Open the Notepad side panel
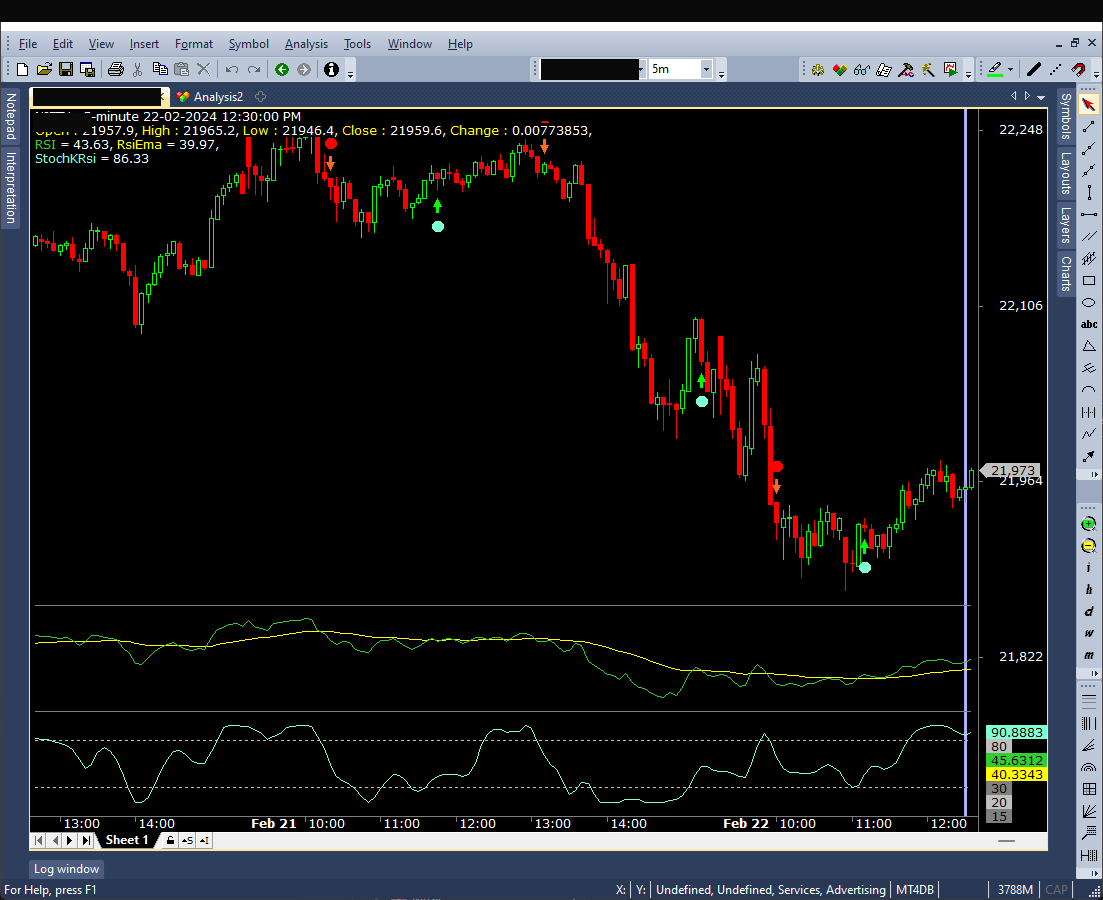Viewport: 1103px width, 900px height. tap(10, 117)
